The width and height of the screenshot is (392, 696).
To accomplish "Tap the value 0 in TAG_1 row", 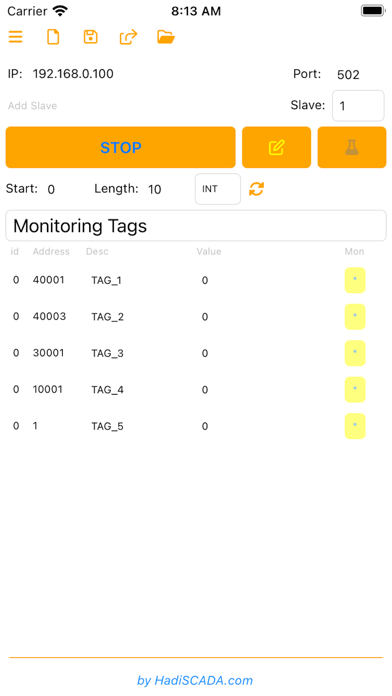I will (205, 280).
